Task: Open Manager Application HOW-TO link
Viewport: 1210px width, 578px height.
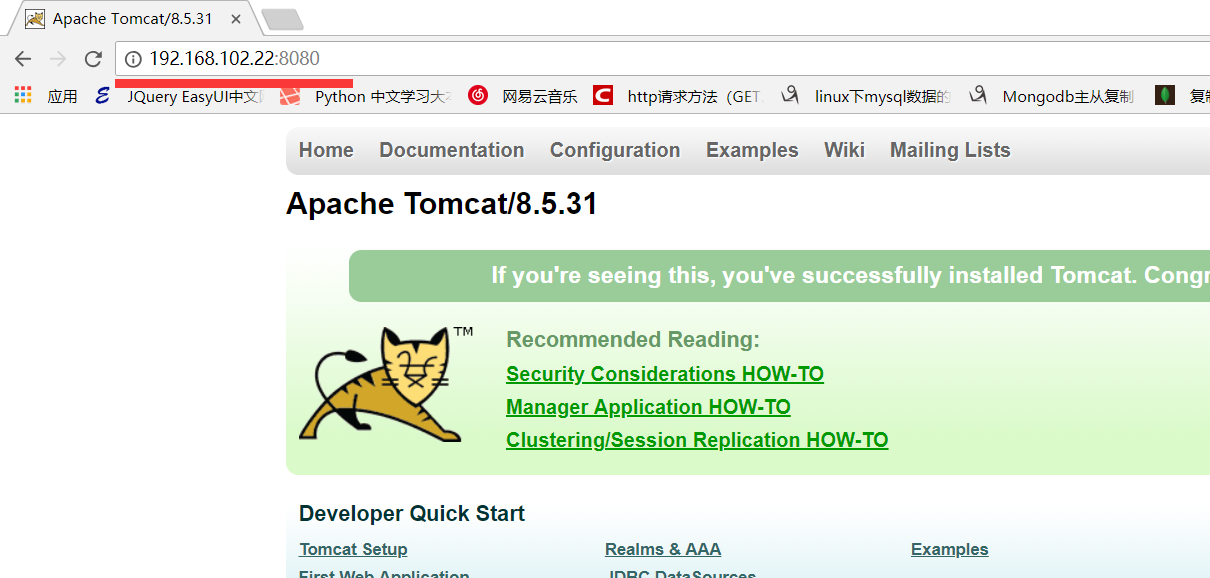Action: [648, 407]
